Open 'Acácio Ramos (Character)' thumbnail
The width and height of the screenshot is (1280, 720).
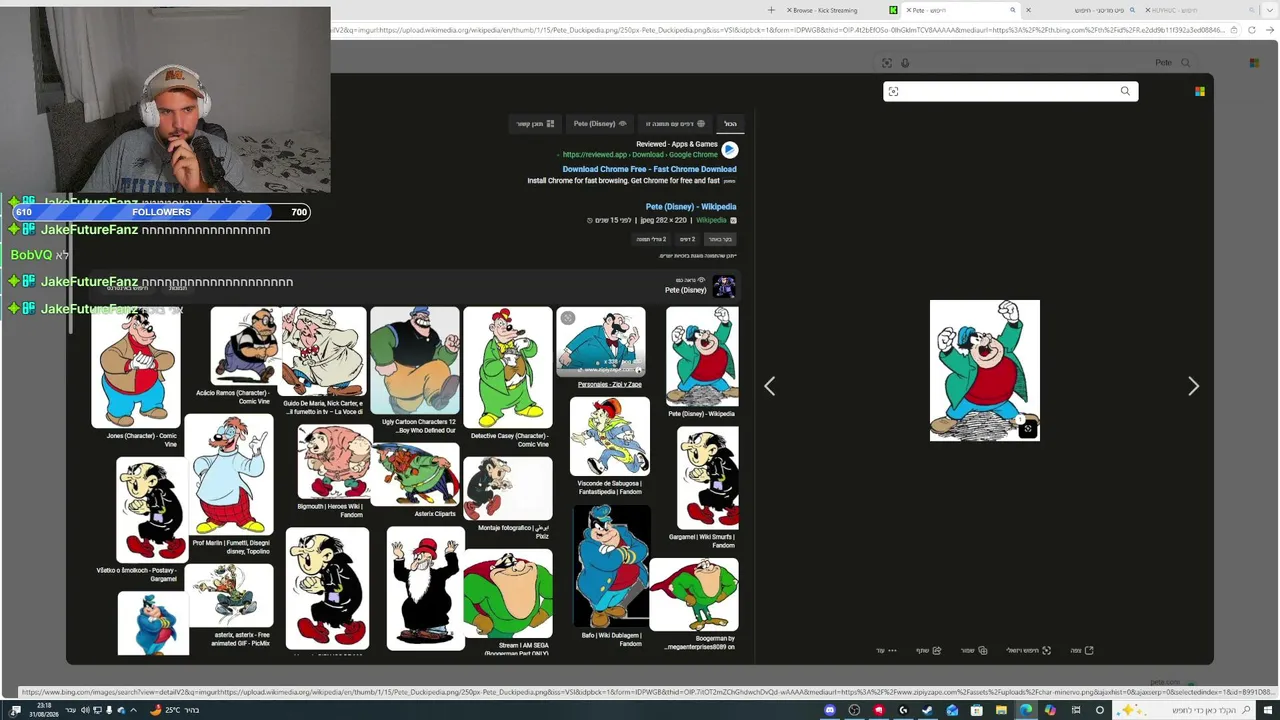click(x=246, y=346)
